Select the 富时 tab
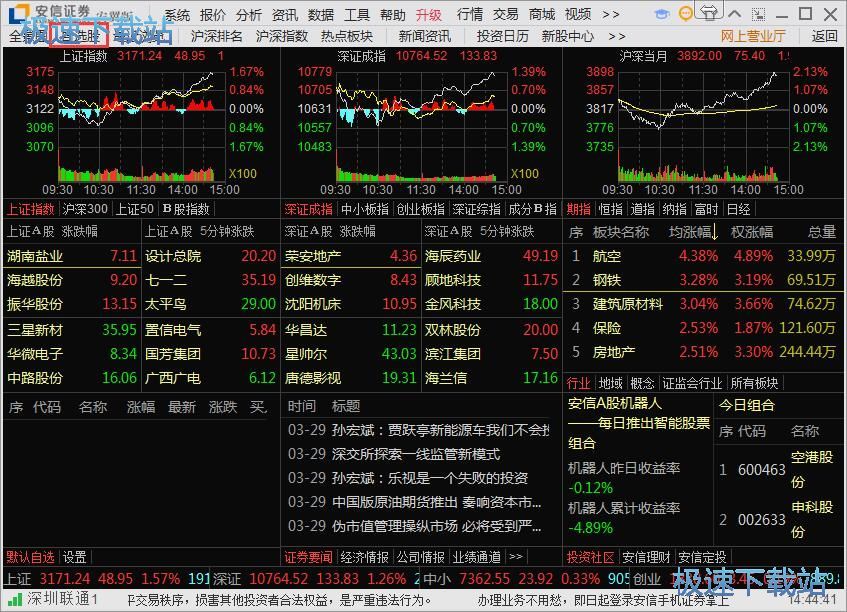 [706, 209]
